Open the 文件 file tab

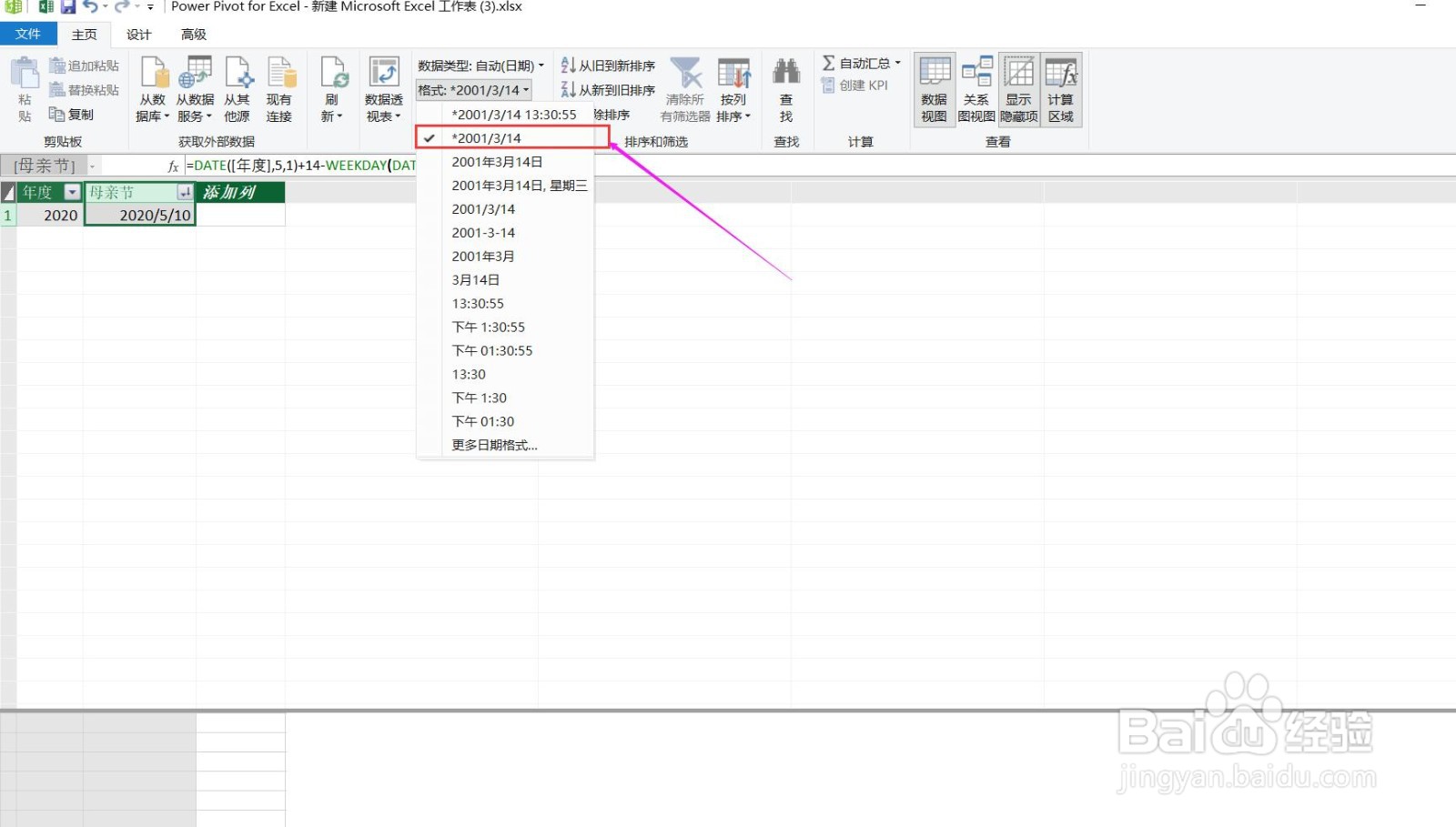28,35
